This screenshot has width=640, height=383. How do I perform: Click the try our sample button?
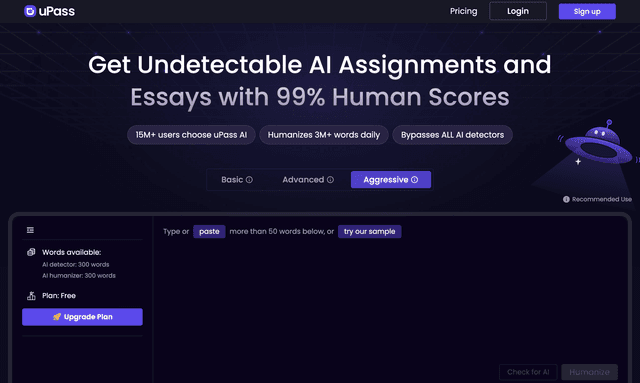coord(369,232)
